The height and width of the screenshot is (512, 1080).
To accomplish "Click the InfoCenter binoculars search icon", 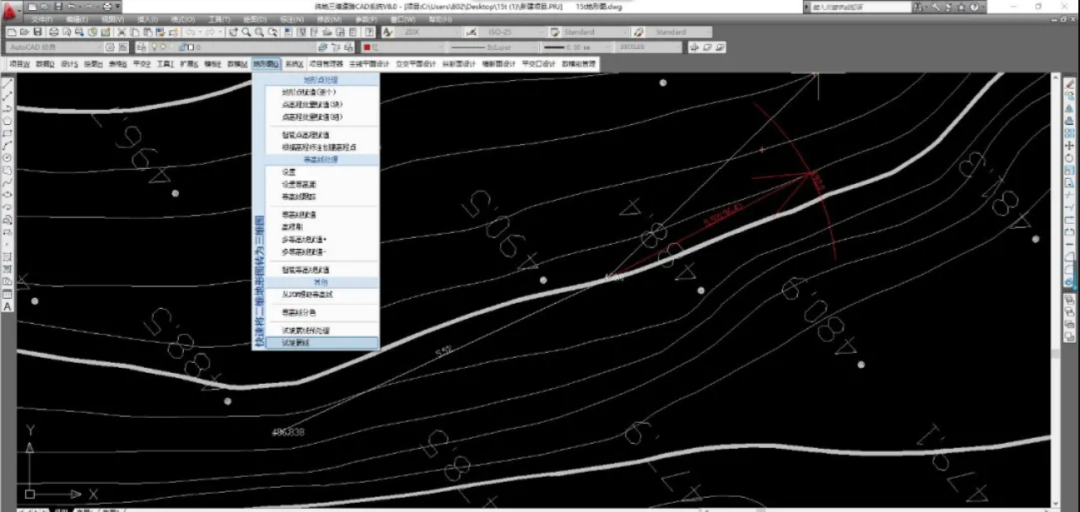I will tap(918, 7).
